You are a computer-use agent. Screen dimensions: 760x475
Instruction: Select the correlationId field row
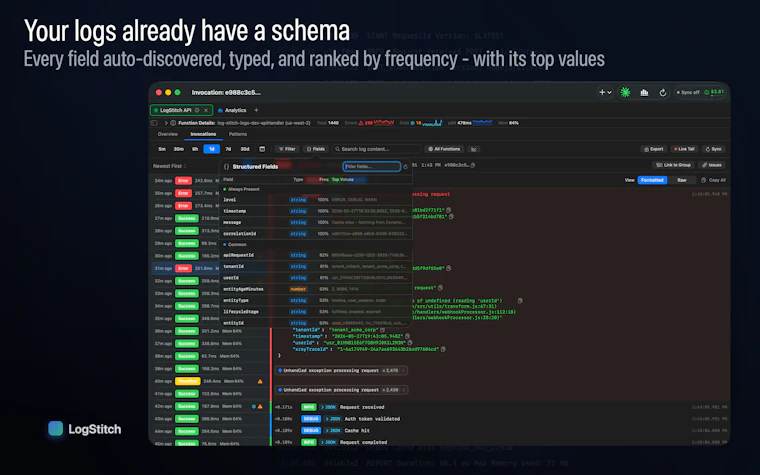316,233
